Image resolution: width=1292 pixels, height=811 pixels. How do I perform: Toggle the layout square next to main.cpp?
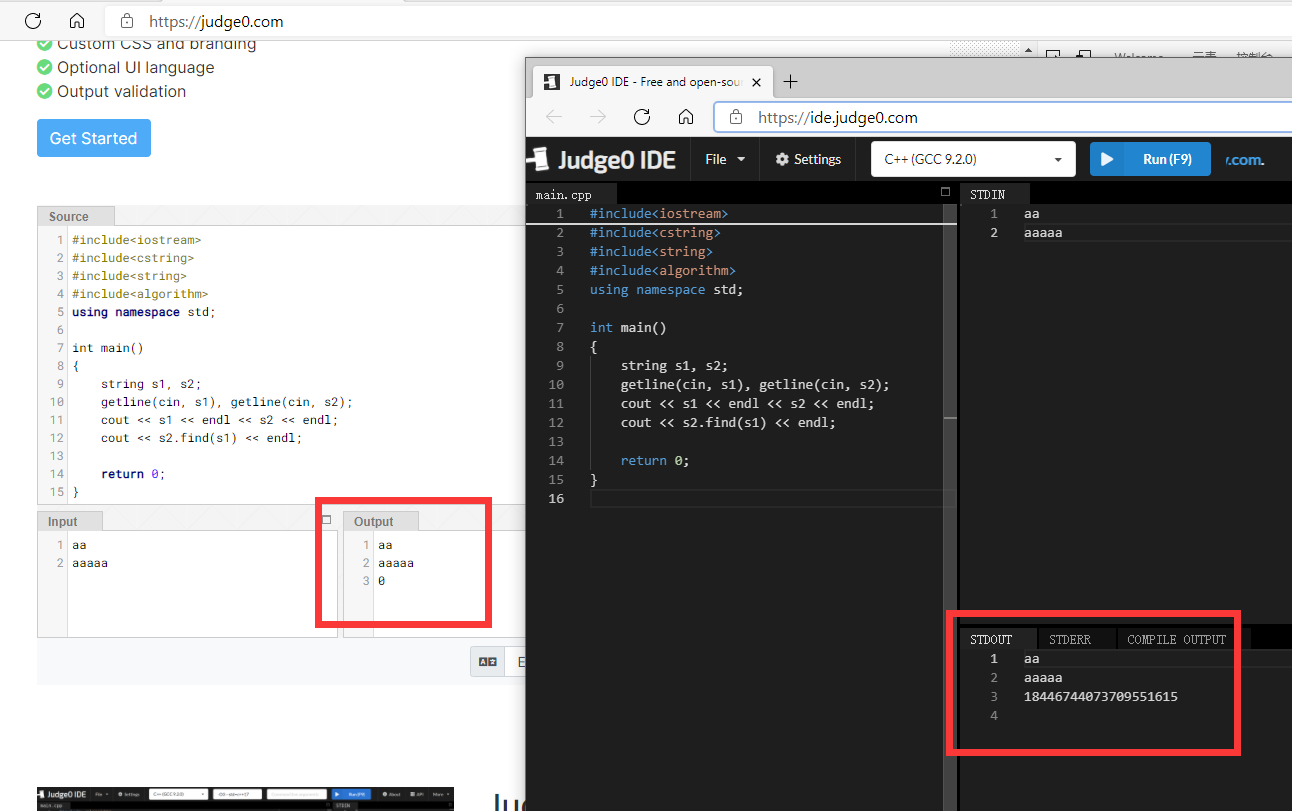pos(945,191)
